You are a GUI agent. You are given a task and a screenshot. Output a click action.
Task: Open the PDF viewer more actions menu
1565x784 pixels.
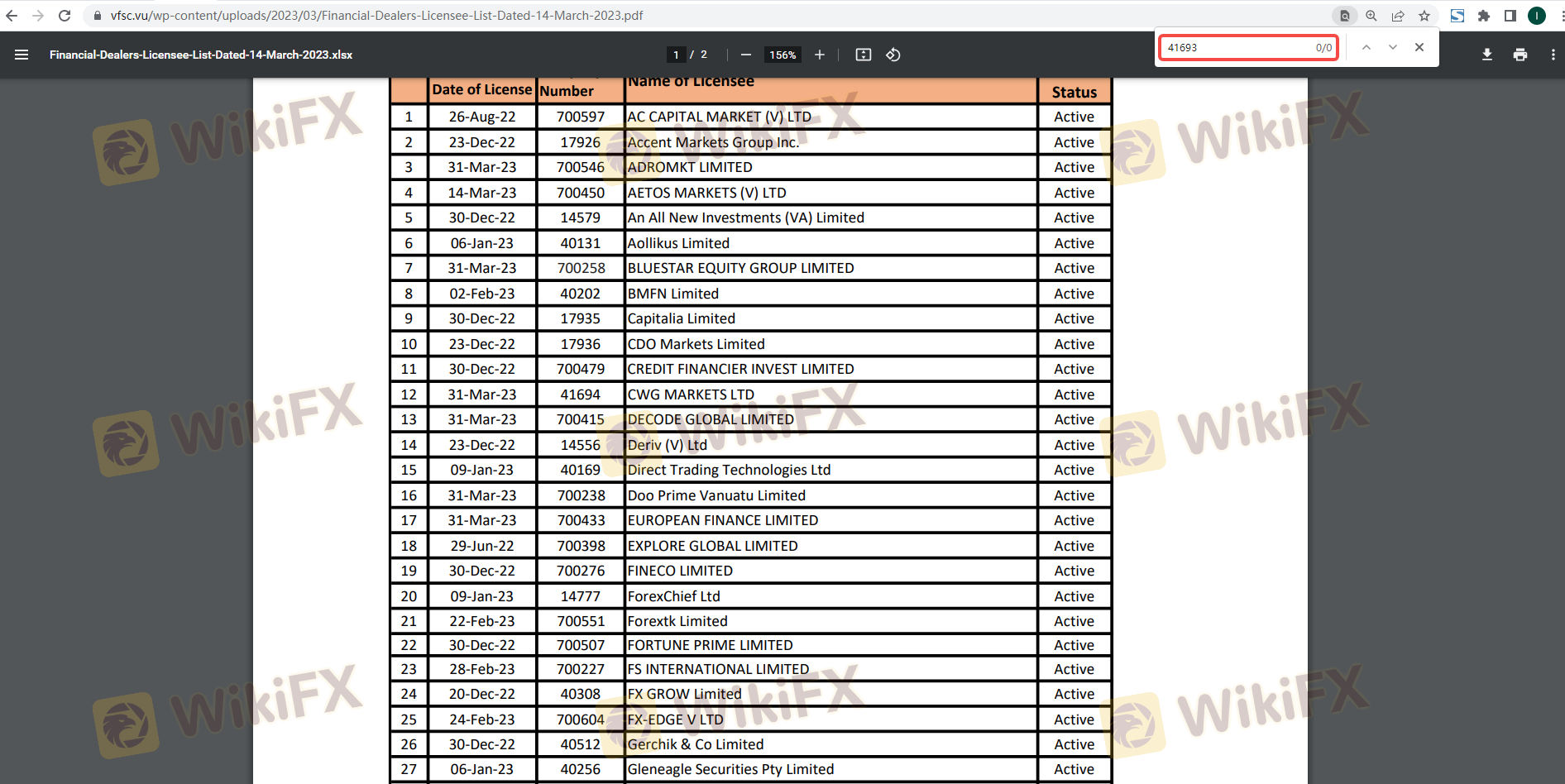pos(1553,55)
